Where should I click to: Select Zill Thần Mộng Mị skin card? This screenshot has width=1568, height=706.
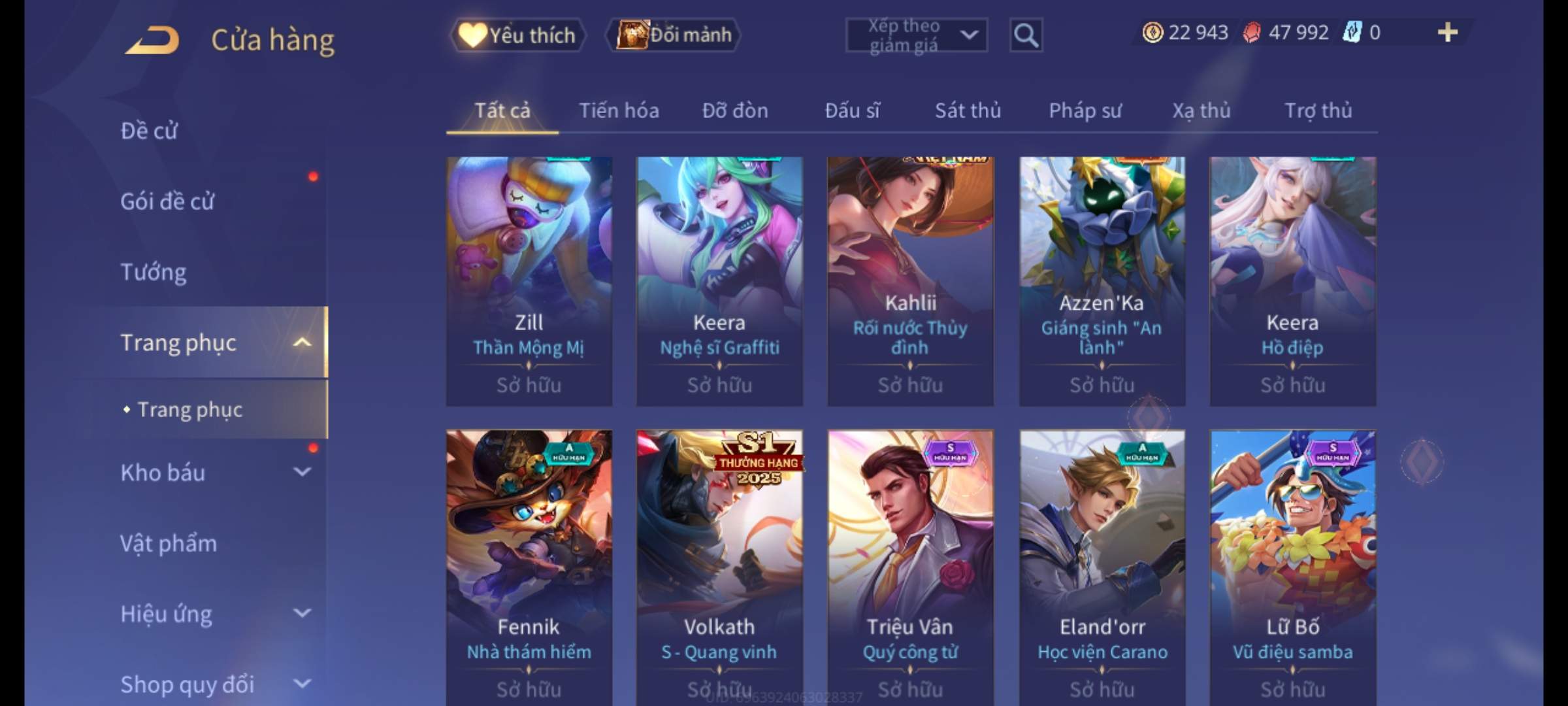point(529,282)
